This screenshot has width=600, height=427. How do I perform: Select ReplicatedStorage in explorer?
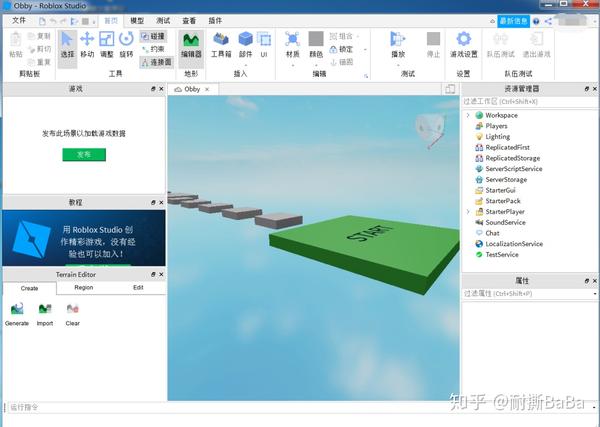tap(513, 158)
